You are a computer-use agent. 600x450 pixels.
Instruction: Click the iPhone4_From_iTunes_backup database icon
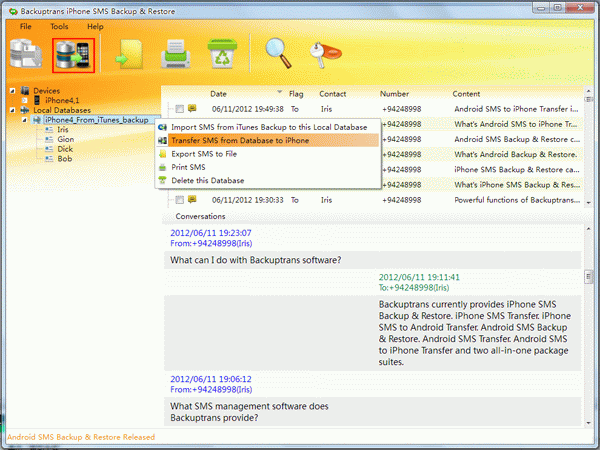[37, 120]
